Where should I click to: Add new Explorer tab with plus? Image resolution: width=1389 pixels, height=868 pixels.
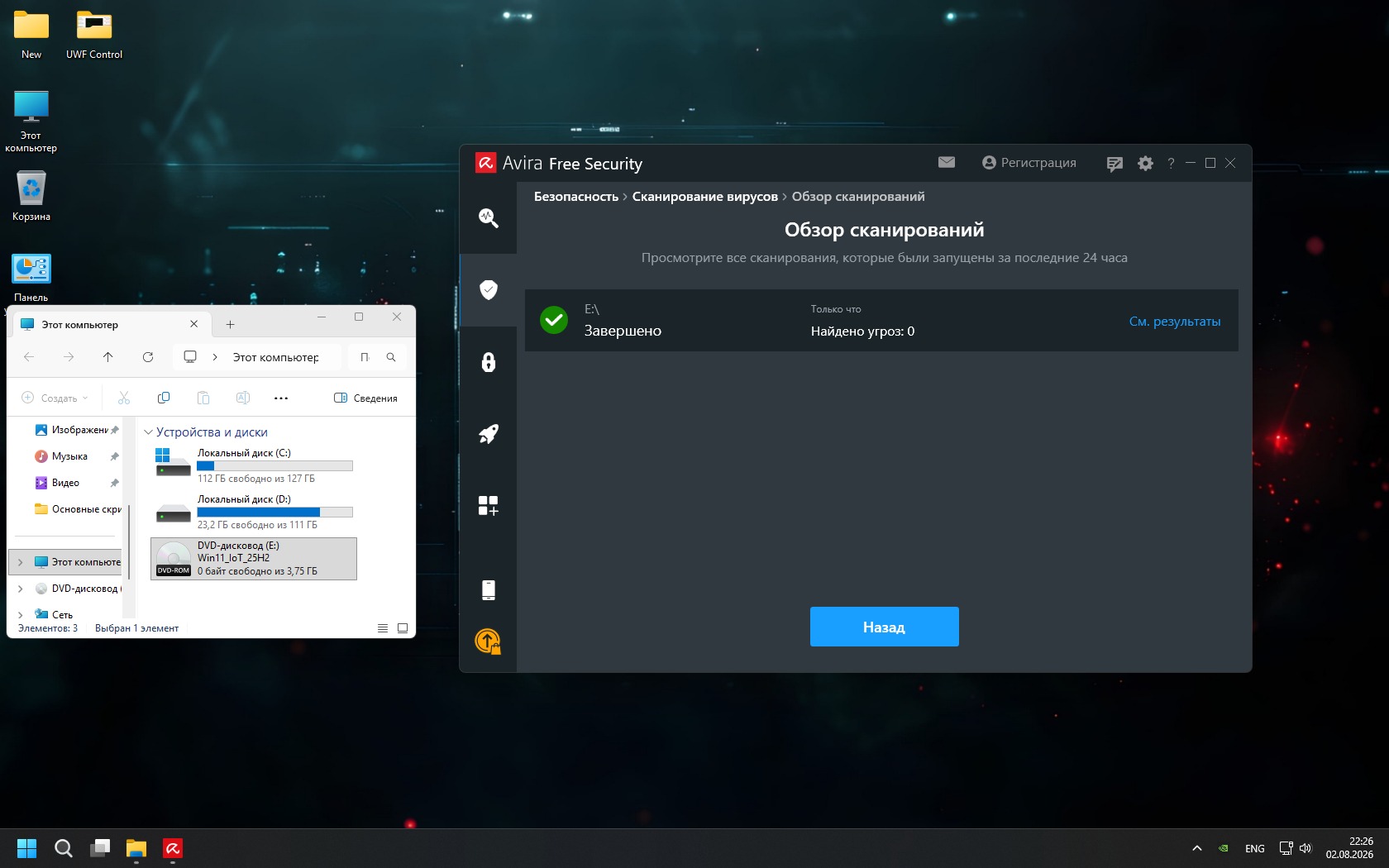[x=230, y=325]
